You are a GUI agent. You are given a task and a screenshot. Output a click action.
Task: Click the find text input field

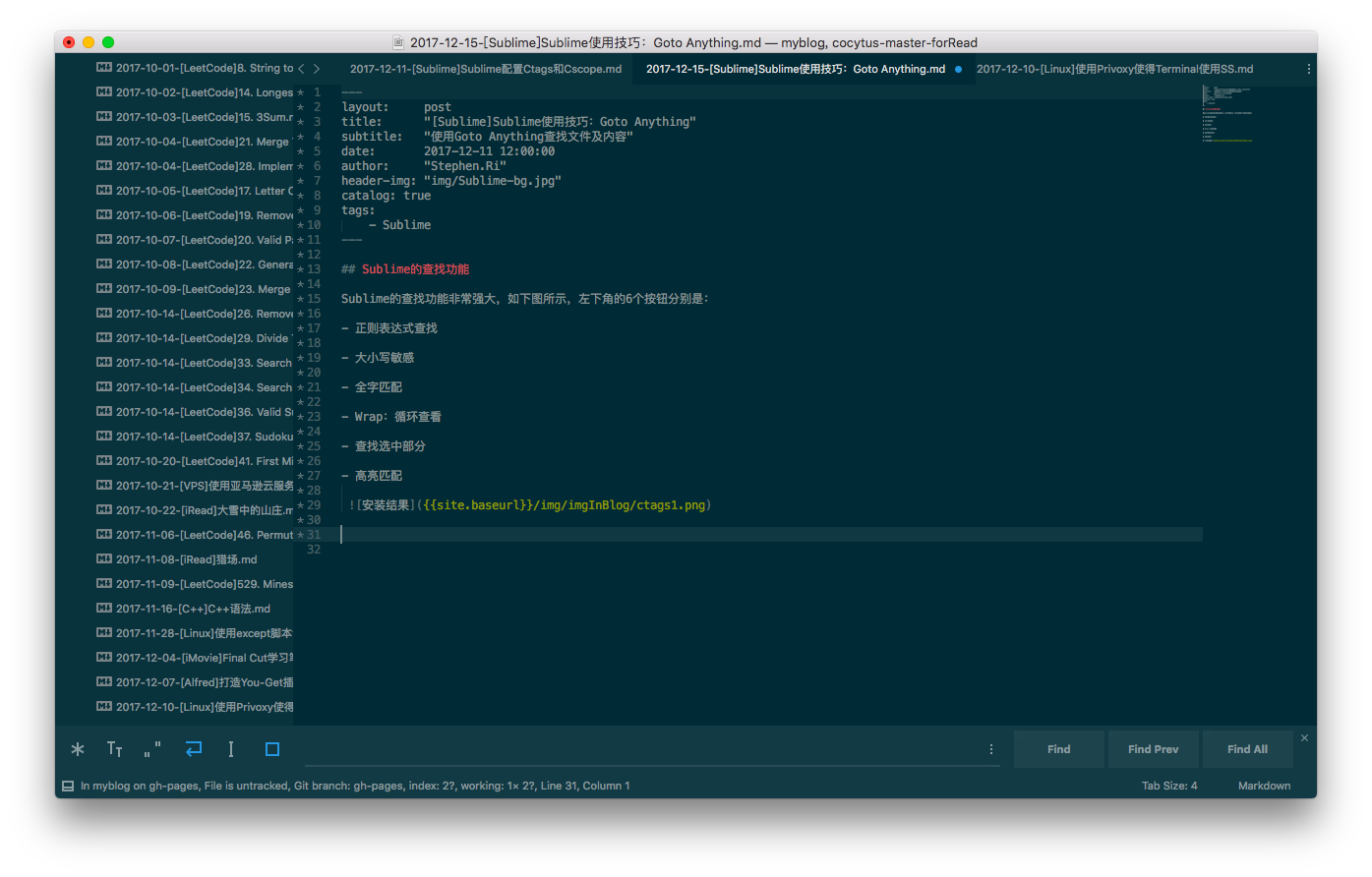642,749
